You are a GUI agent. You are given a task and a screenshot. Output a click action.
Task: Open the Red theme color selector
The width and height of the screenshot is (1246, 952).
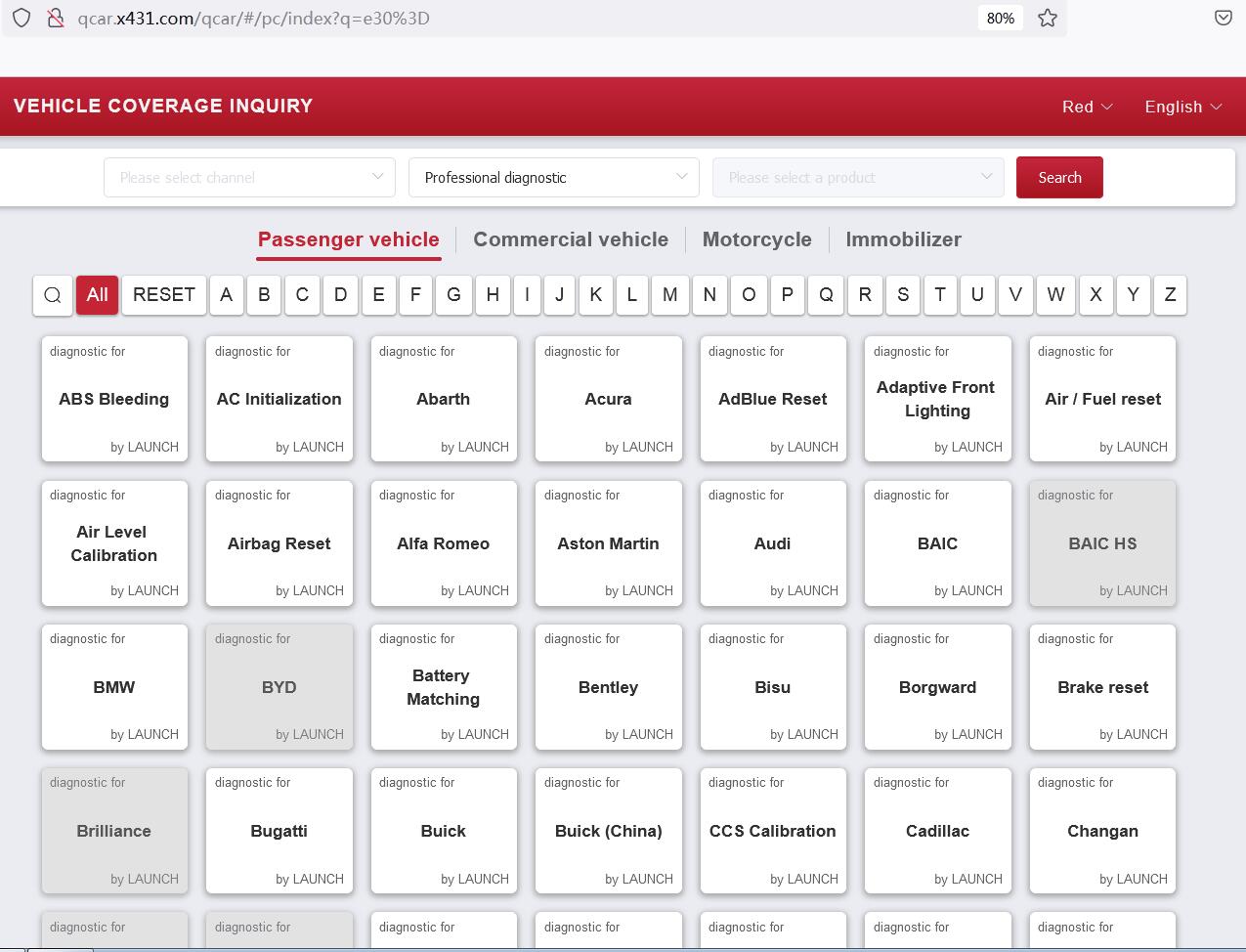point(1087,107)
